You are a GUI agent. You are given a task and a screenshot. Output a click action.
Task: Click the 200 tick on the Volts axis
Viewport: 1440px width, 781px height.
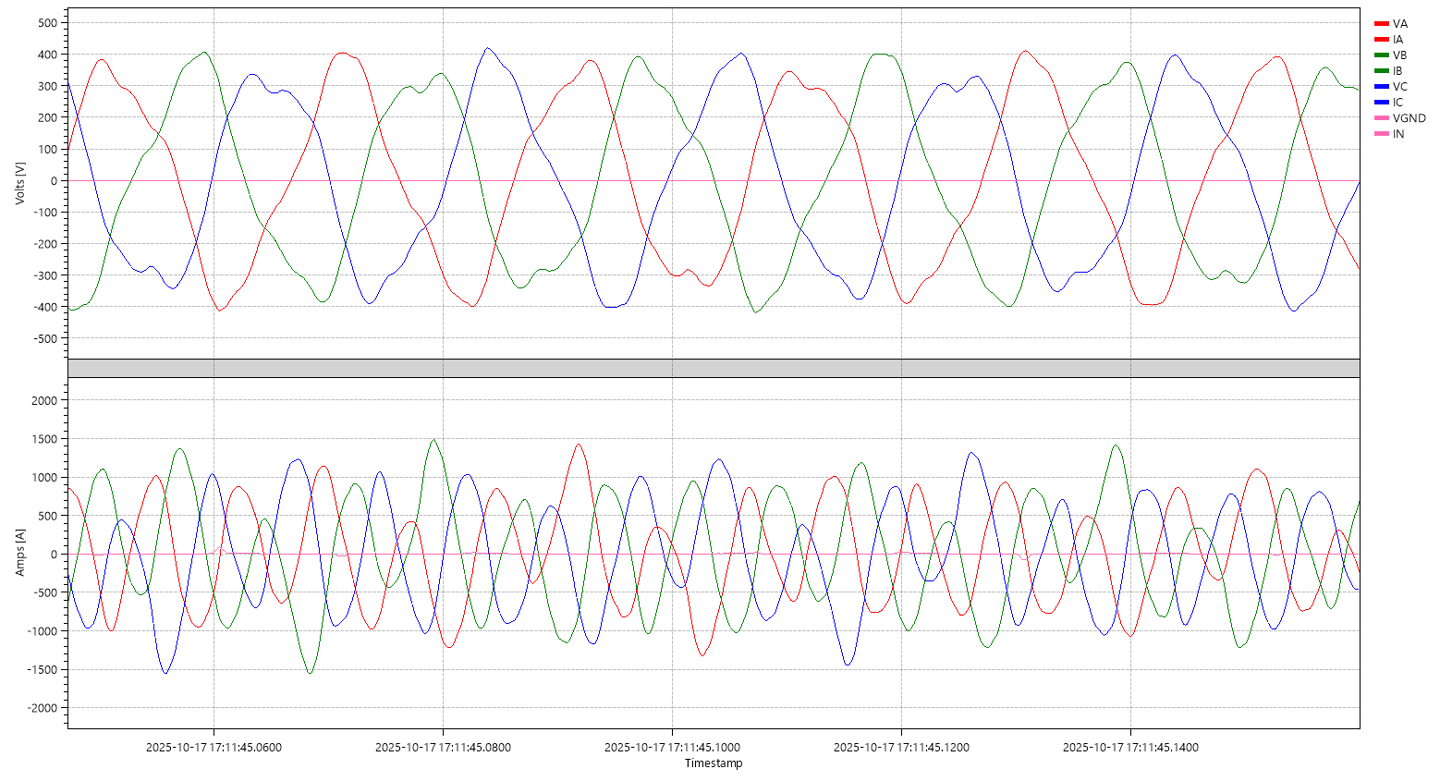[x=49, y=117]
